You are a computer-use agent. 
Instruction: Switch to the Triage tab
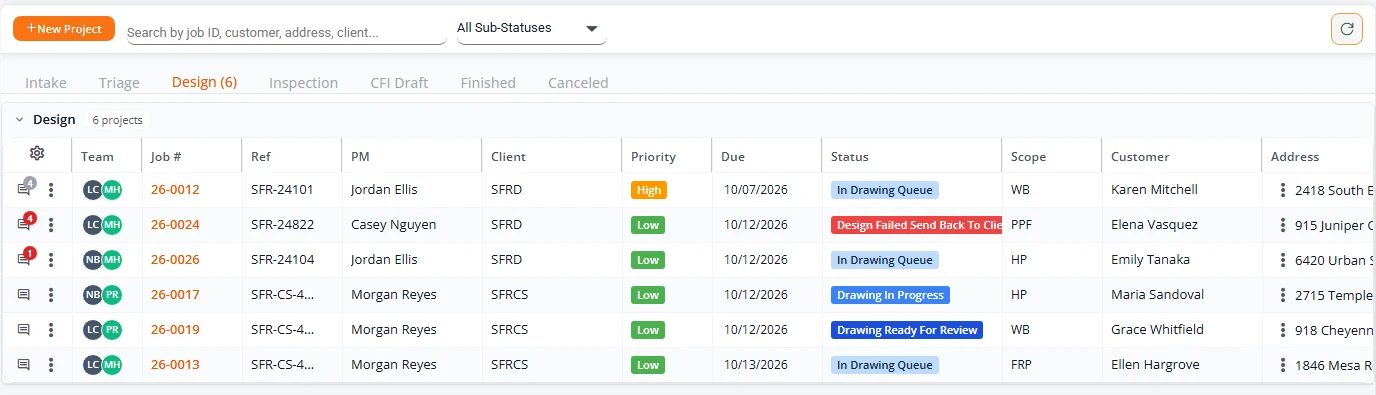coord(119,83)
